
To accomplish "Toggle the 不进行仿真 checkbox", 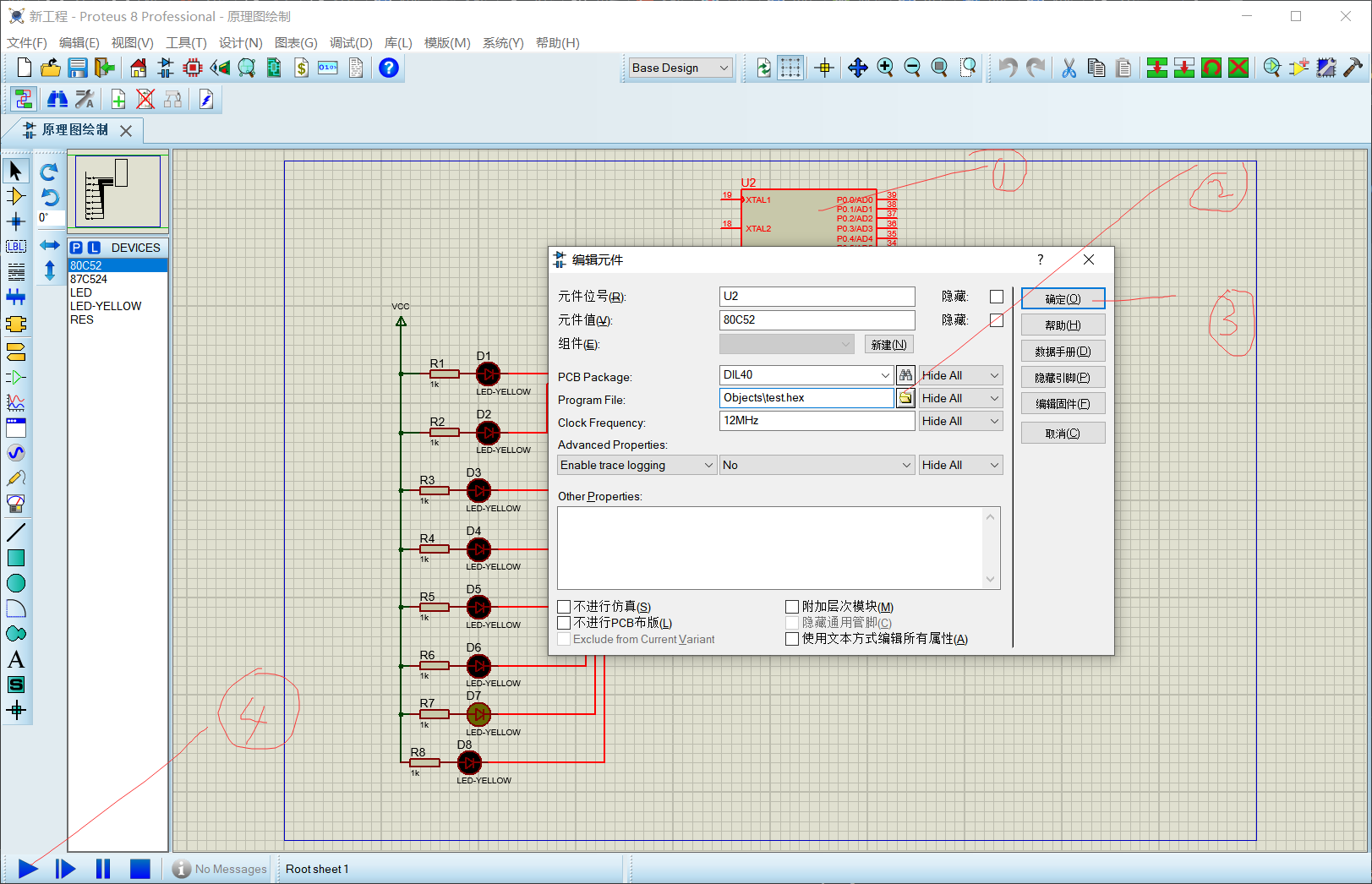I will pos(564,607).
